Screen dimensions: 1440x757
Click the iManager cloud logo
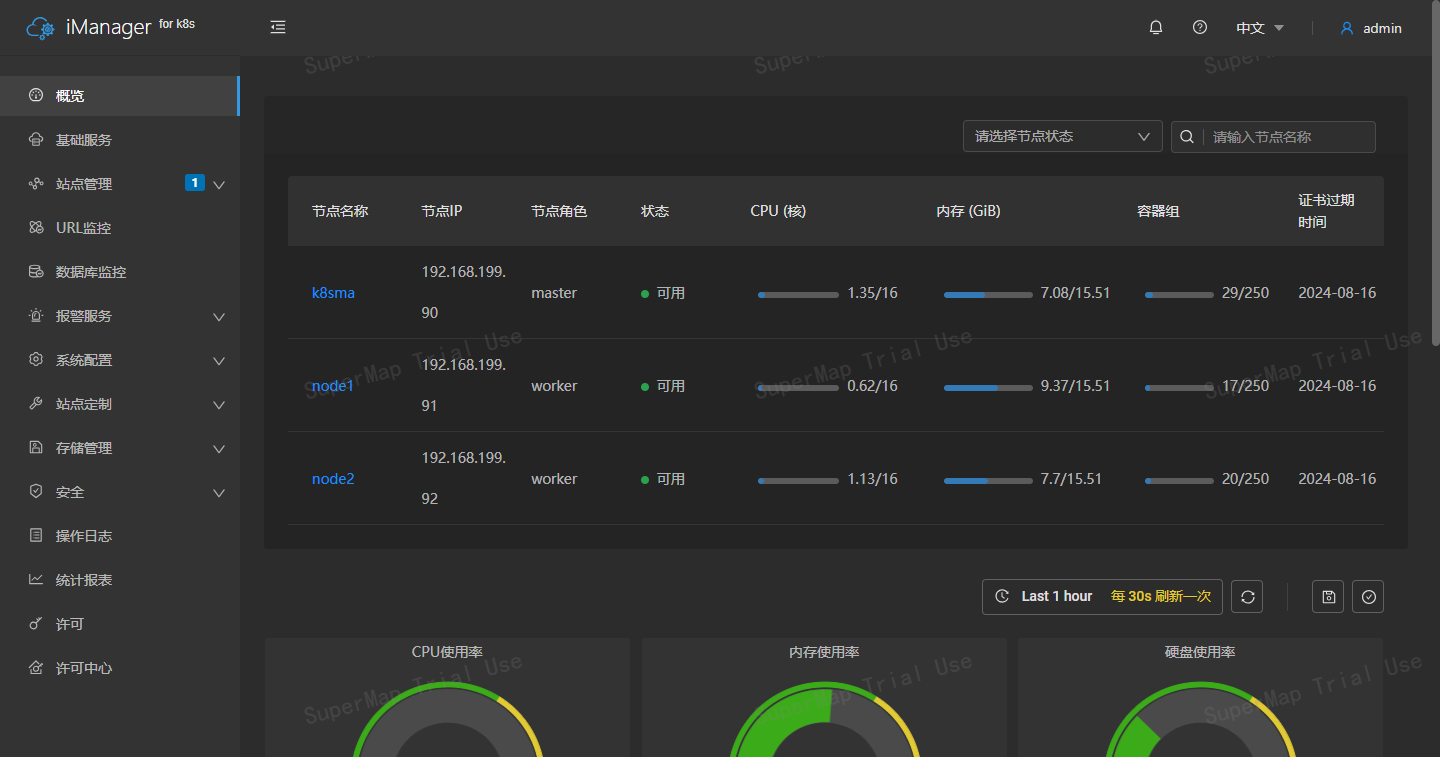(x=41, y=28)
